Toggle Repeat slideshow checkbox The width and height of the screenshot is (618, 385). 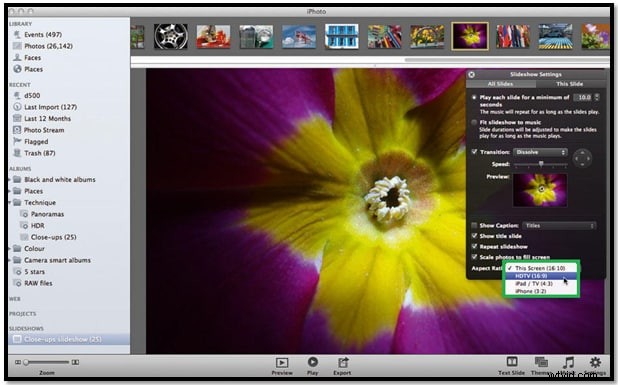pyautogui.click(x=474, y=246)
